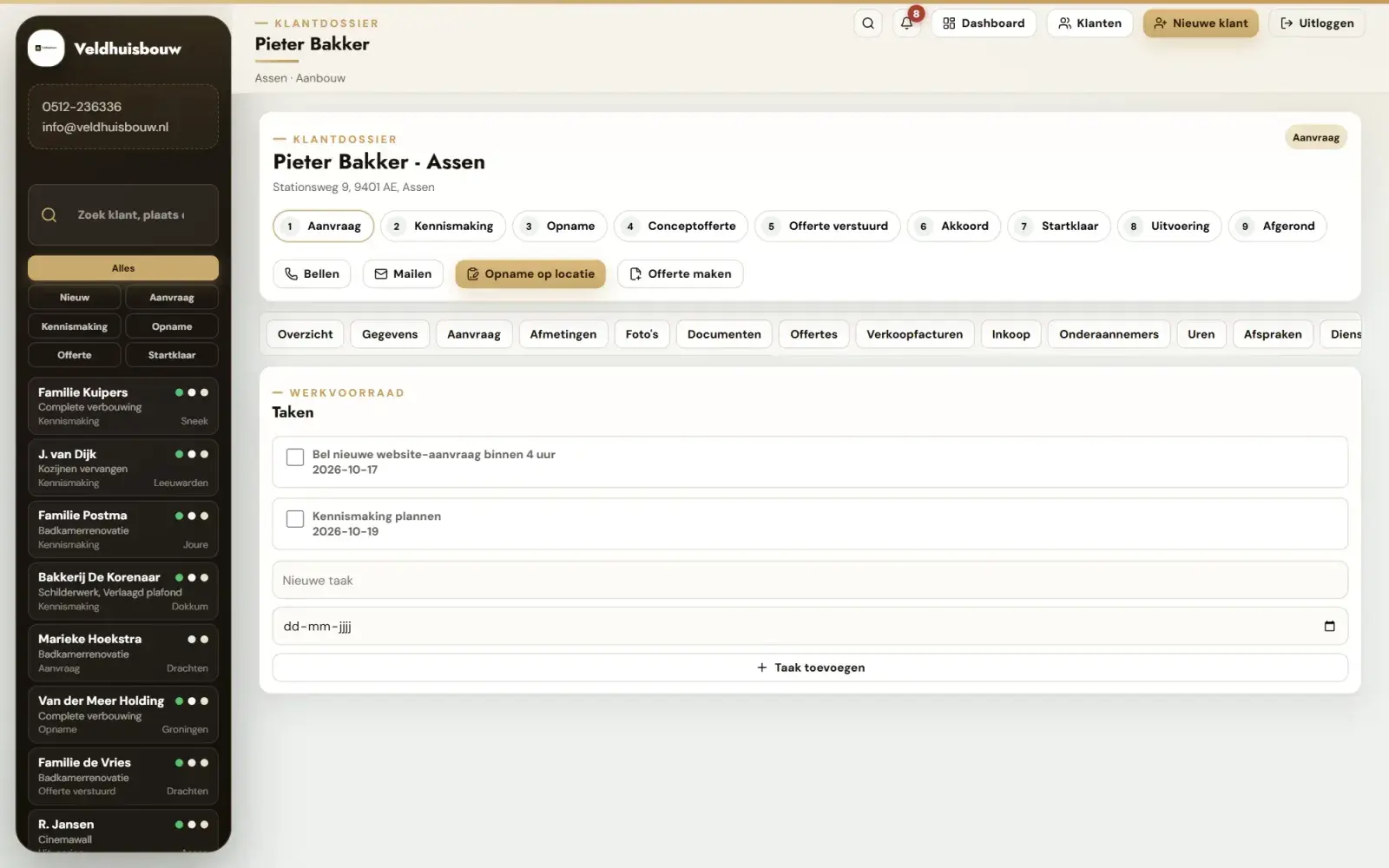Screen dimensions: 1389x868
Task: Go to Klanten list
Action: click(x=1089, y=23)
